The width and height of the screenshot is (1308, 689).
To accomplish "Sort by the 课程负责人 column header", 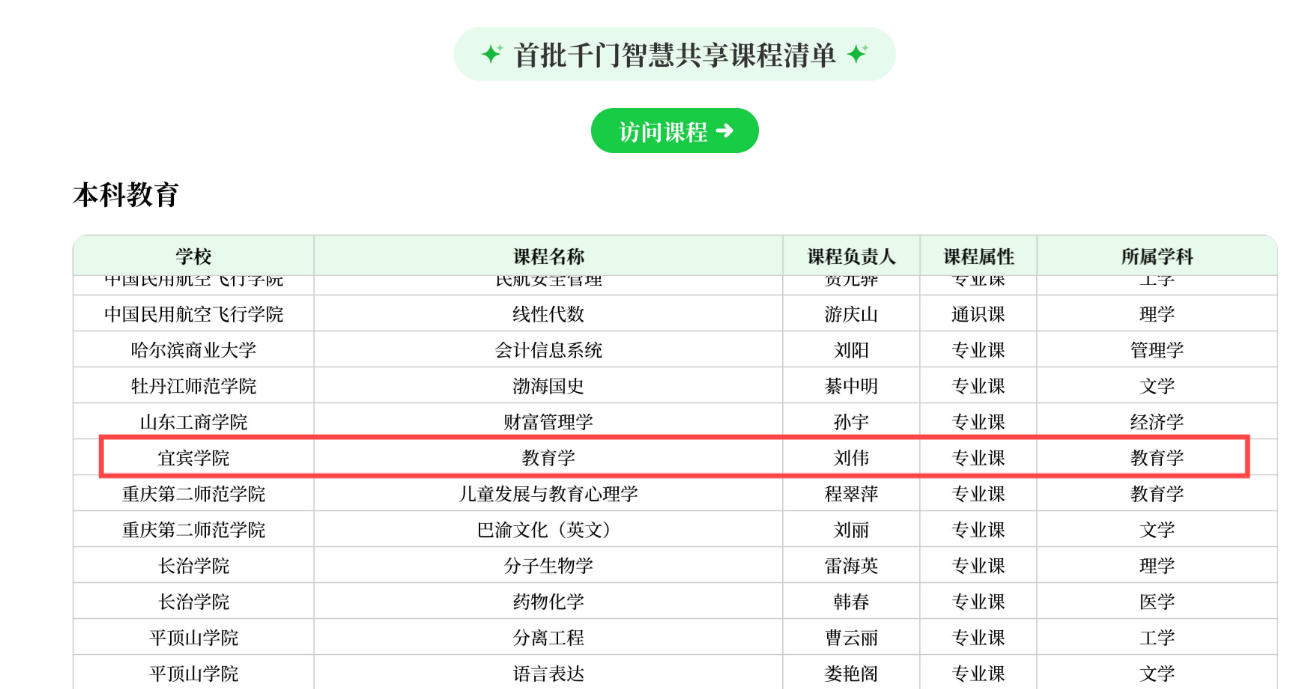I will (851, 257).
